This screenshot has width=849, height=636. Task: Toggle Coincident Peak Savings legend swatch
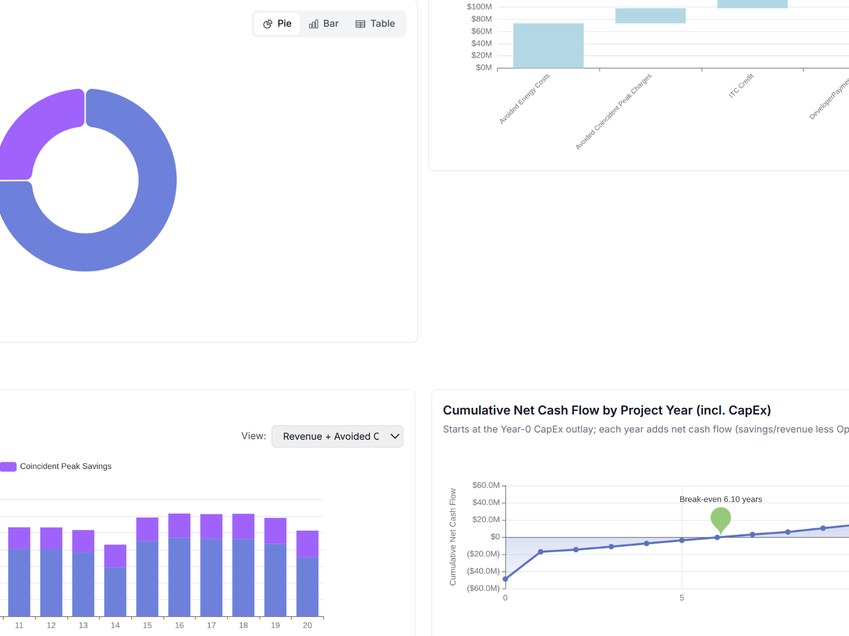[x=8, y=467]
